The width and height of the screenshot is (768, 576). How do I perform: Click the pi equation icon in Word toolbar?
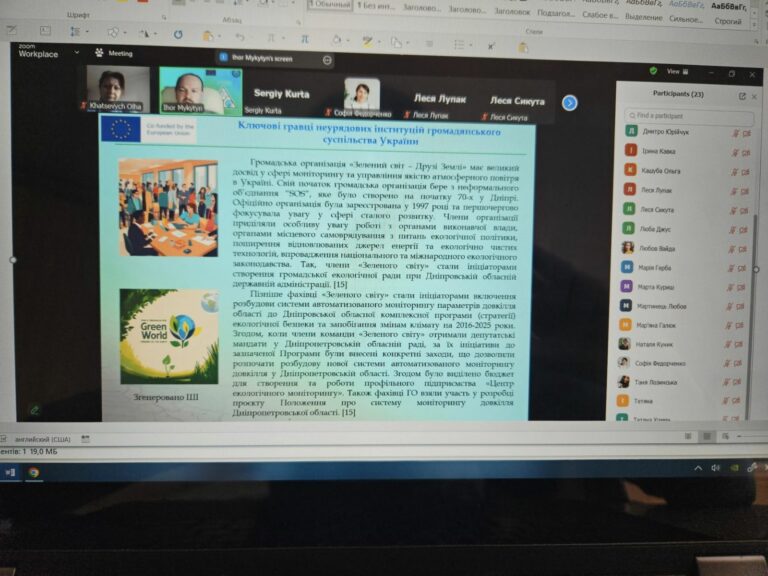[305, 39]
